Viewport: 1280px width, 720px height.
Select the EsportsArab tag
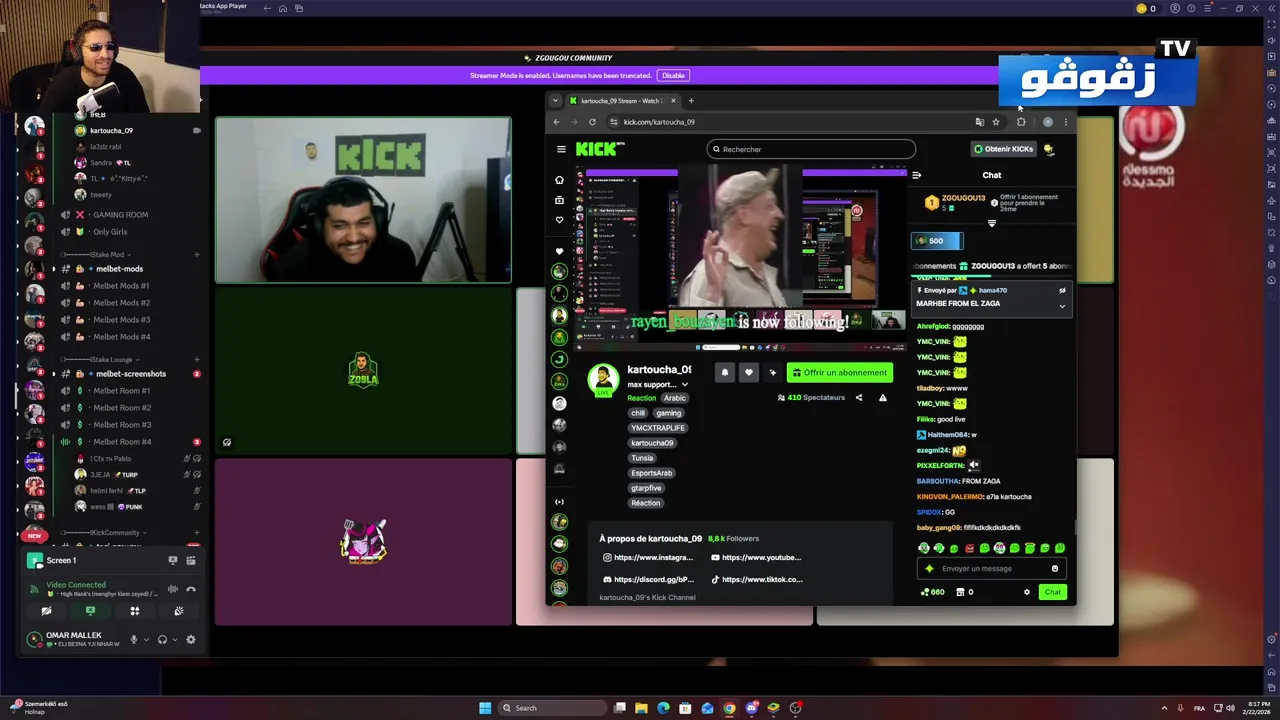click(652, 473)
